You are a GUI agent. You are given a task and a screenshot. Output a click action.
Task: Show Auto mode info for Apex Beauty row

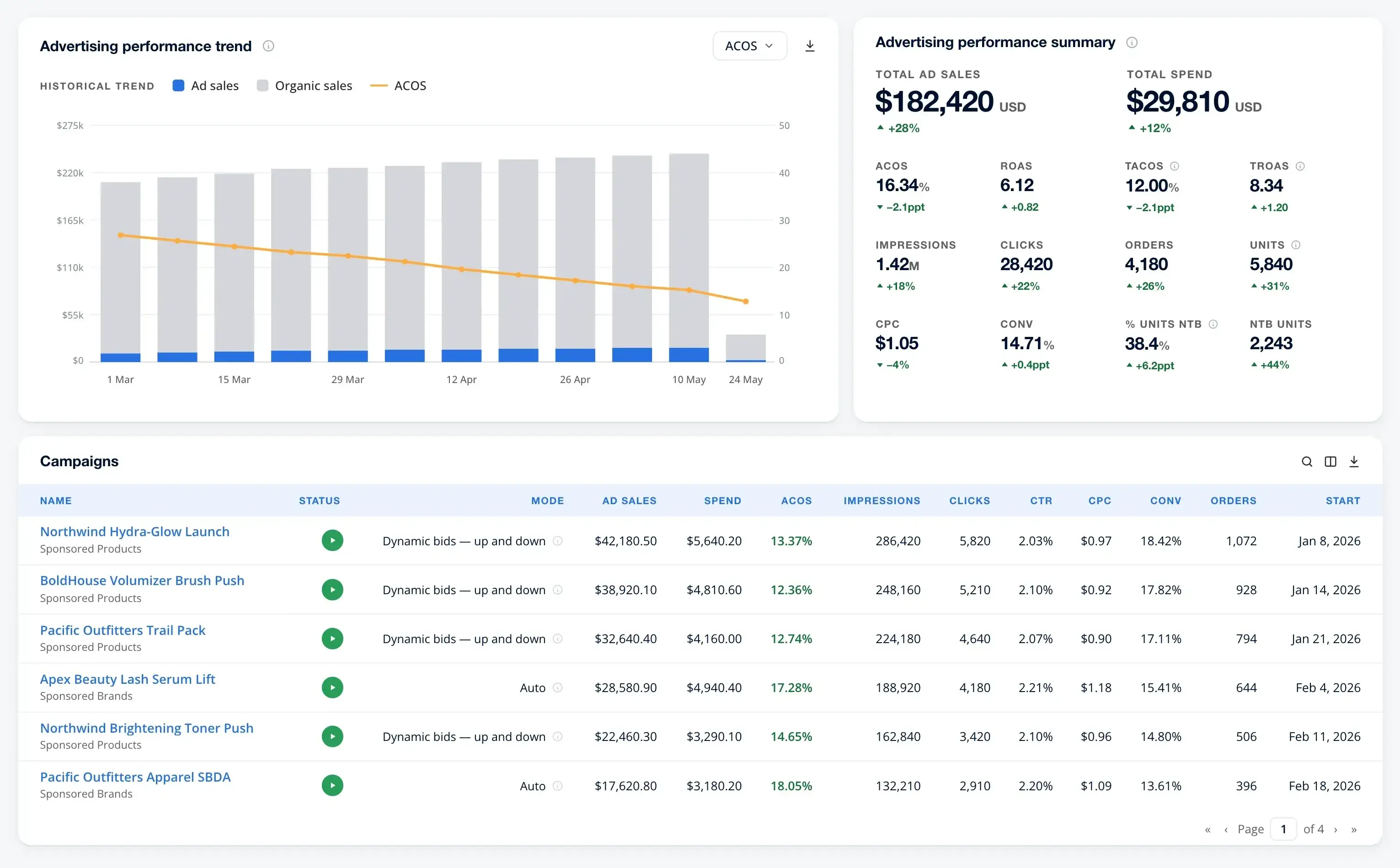pyautogui.click(x=557, y=688)
